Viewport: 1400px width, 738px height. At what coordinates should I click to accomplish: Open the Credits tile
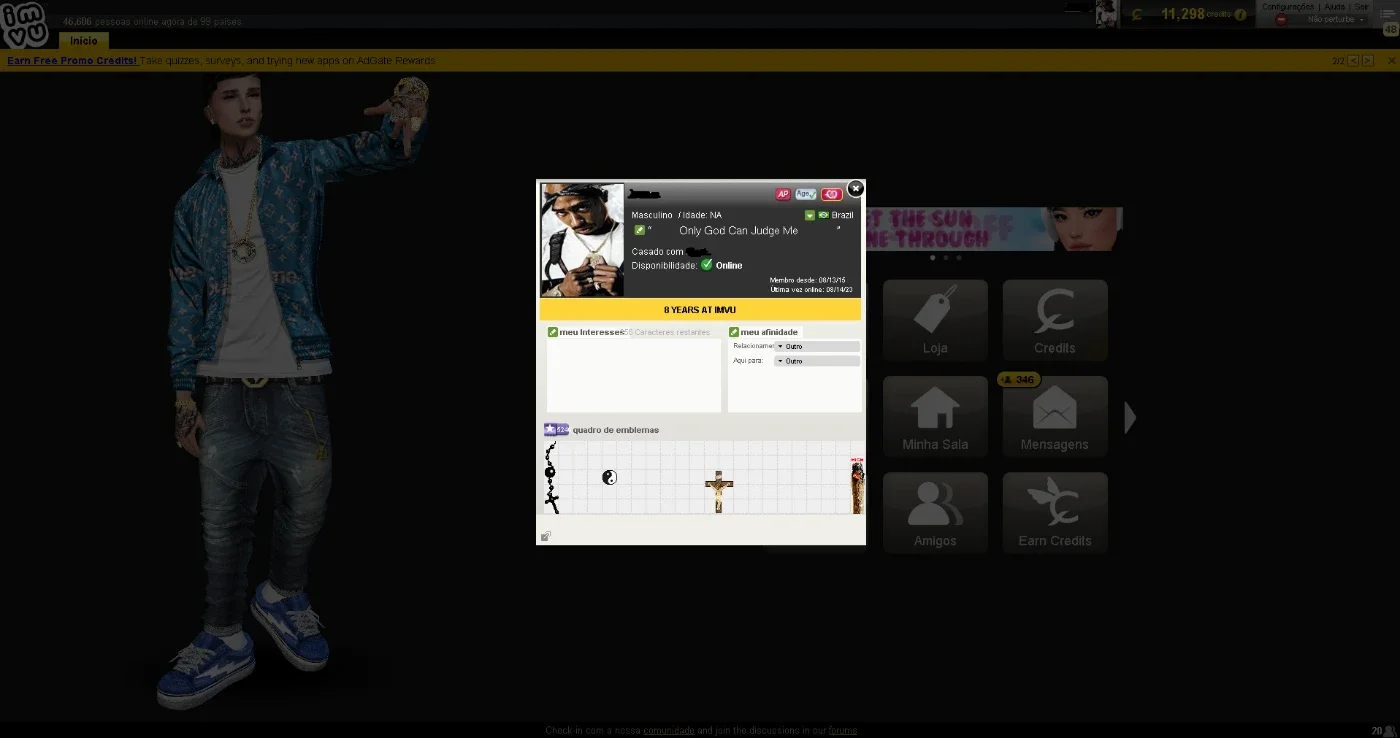(1055, 320)
